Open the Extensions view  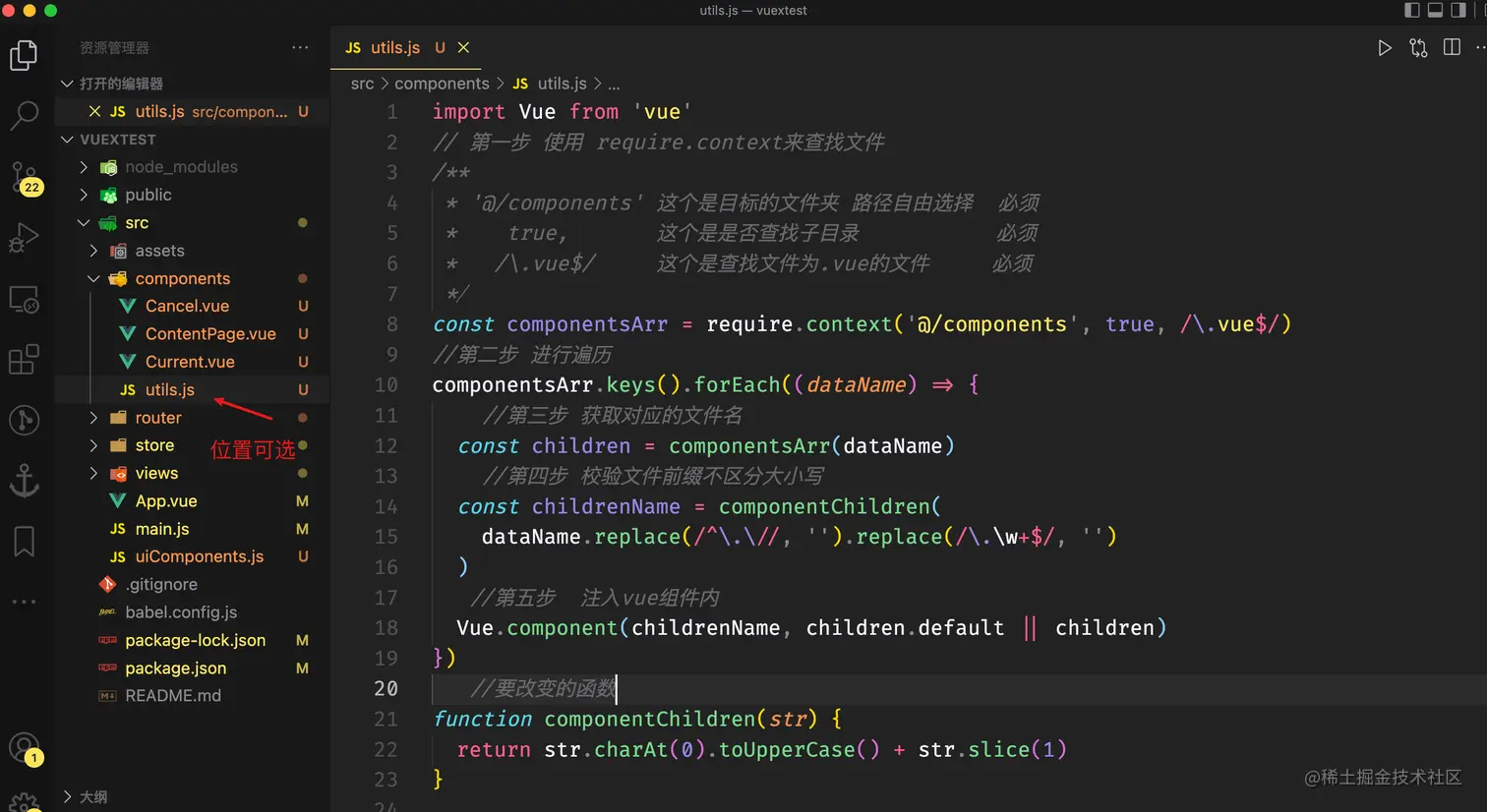[24, 360]
